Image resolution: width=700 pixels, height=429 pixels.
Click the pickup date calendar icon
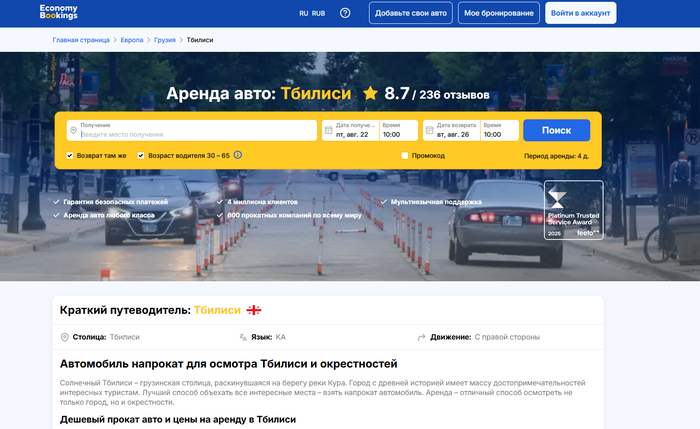(x=329, y=130)
